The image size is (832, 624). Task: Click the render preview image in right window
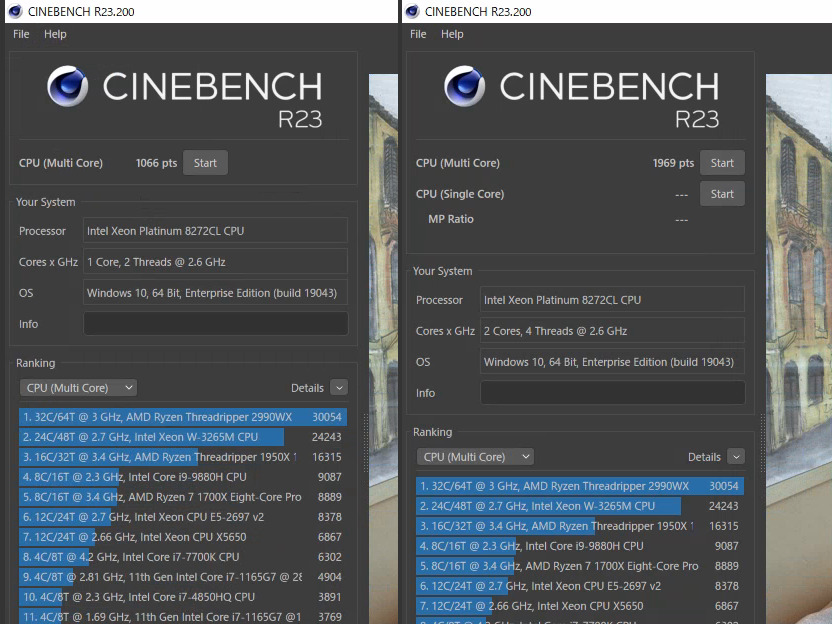point(799,349)
